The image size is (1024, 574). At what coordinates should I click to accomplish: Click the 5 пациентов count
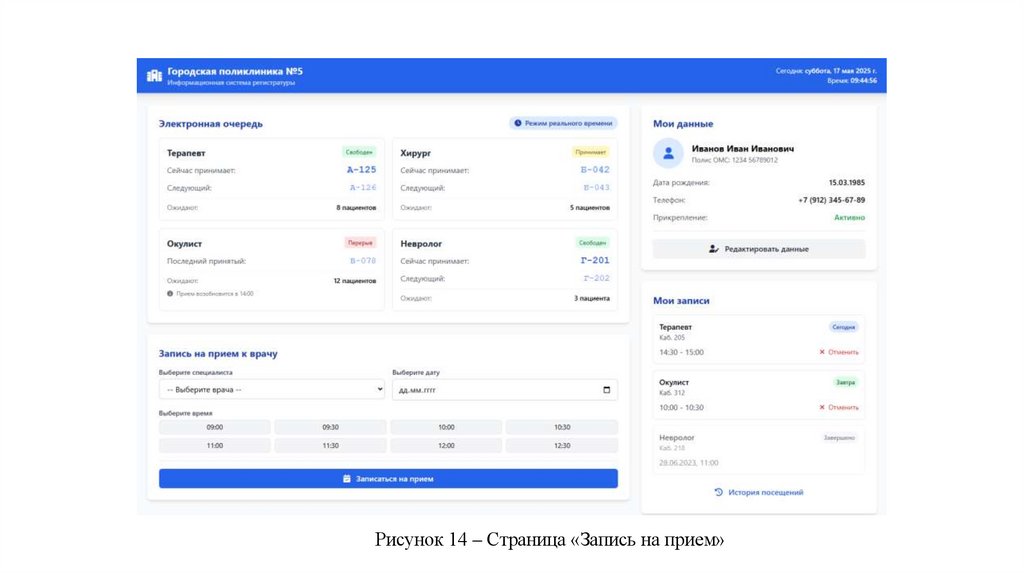point(590,208)
